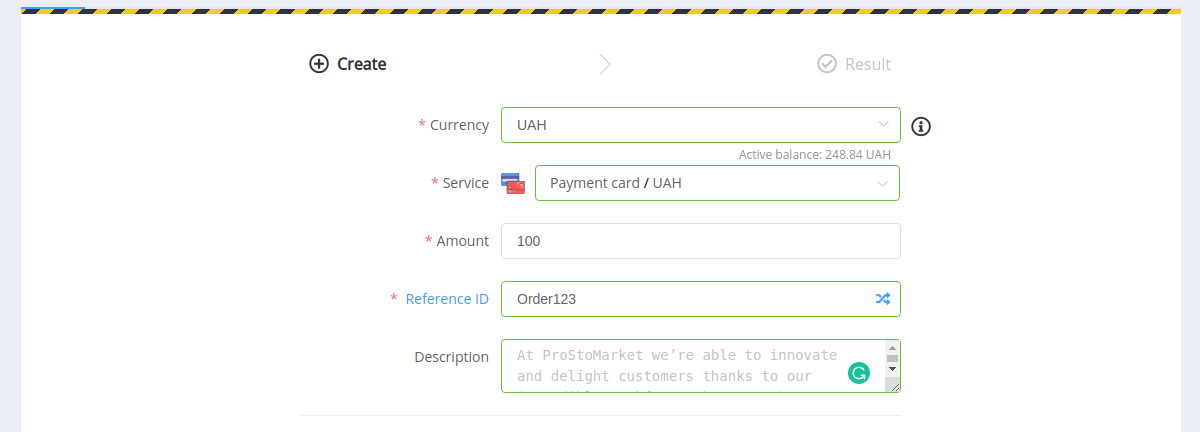
Task: Open the Service dropdown Payment card / UAH
Action: click(x=717, y=183)
